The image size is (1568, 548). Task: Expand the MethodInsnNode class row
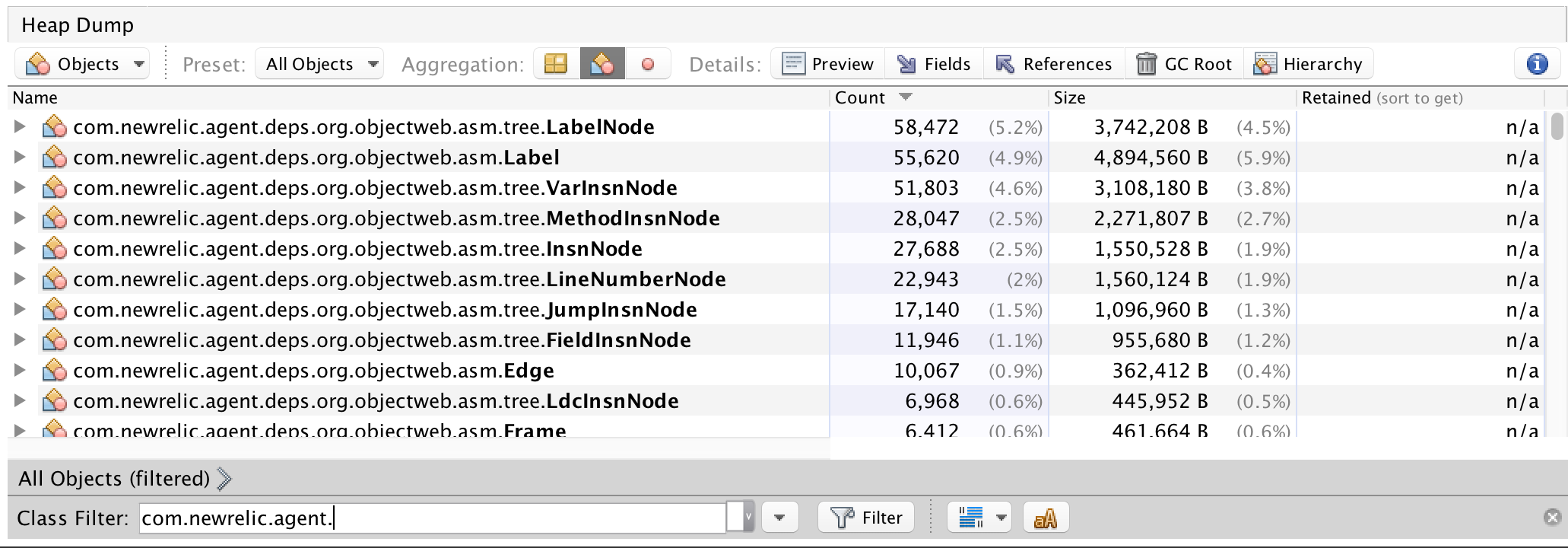21,218
